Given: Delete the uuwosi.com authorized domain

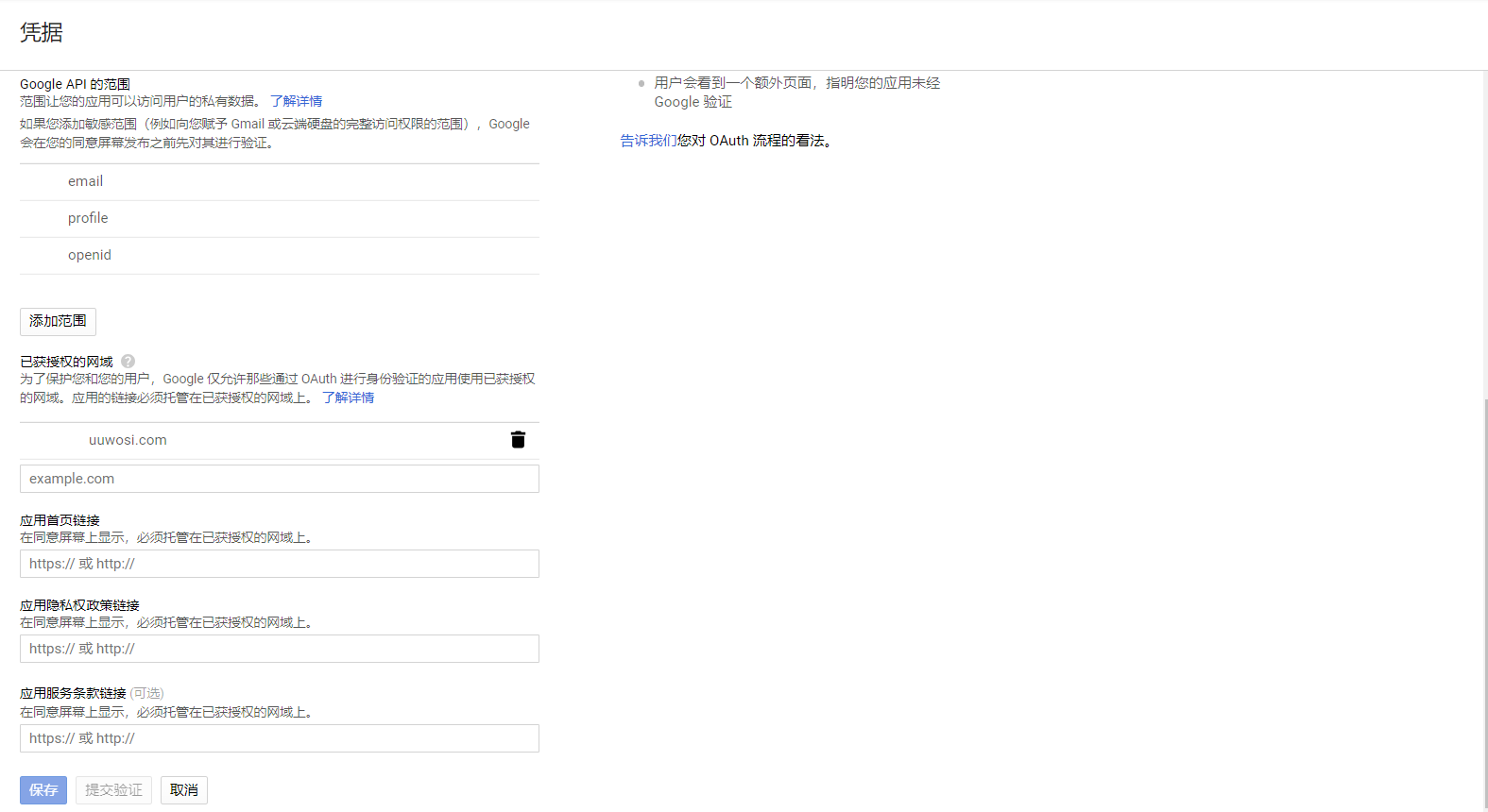Looking at the screenshot, I should (x=518, y=440).
